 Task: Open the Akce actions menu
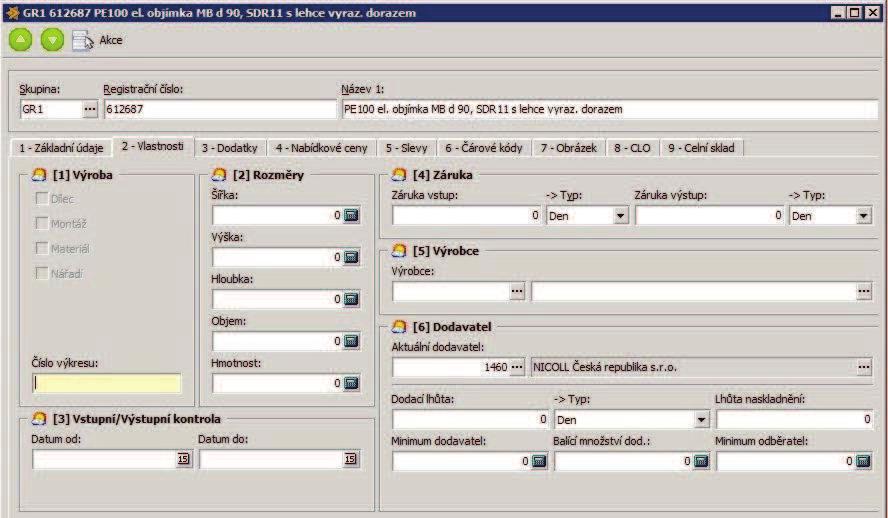pyautogui.click(x=97, y=40)
